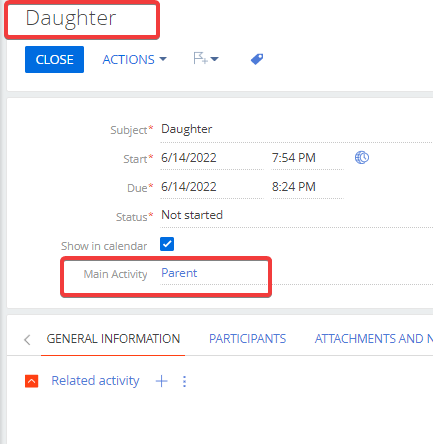Click the Start time 7:54 PM field
This screenshot has height=444, width=433.
coord(307,158)
